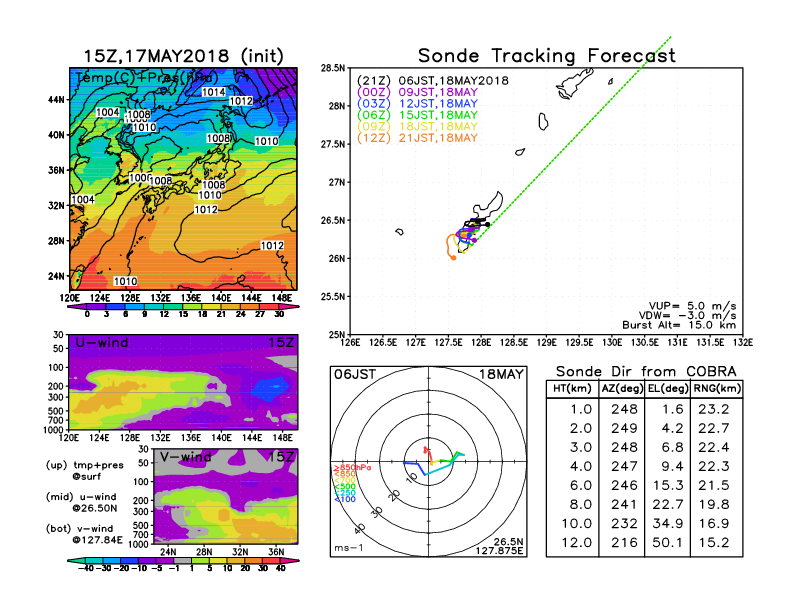Click the red "≥850hPa" hodograph legend entry

point(353,468)
